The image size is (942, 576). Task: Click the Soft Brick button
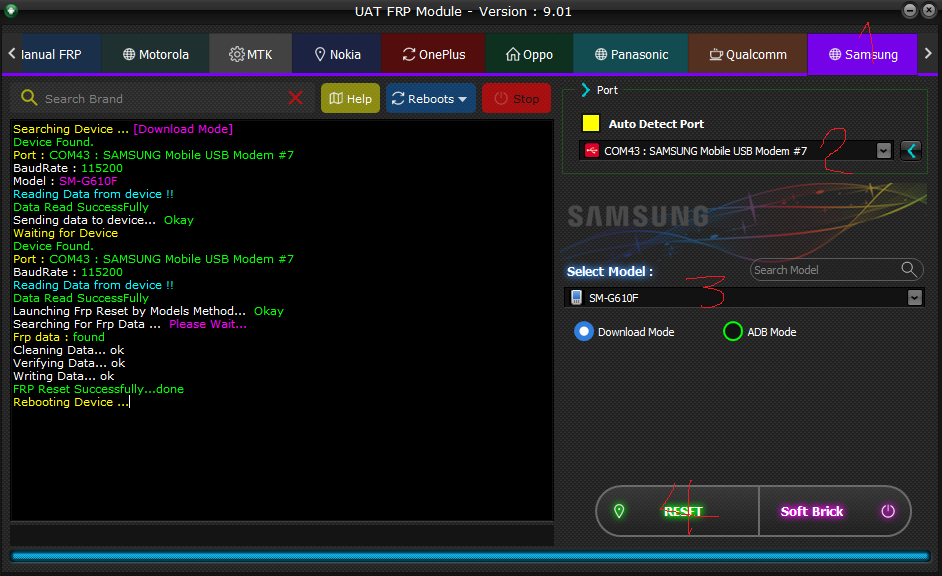pyautogui.click(x=835, y=511)
